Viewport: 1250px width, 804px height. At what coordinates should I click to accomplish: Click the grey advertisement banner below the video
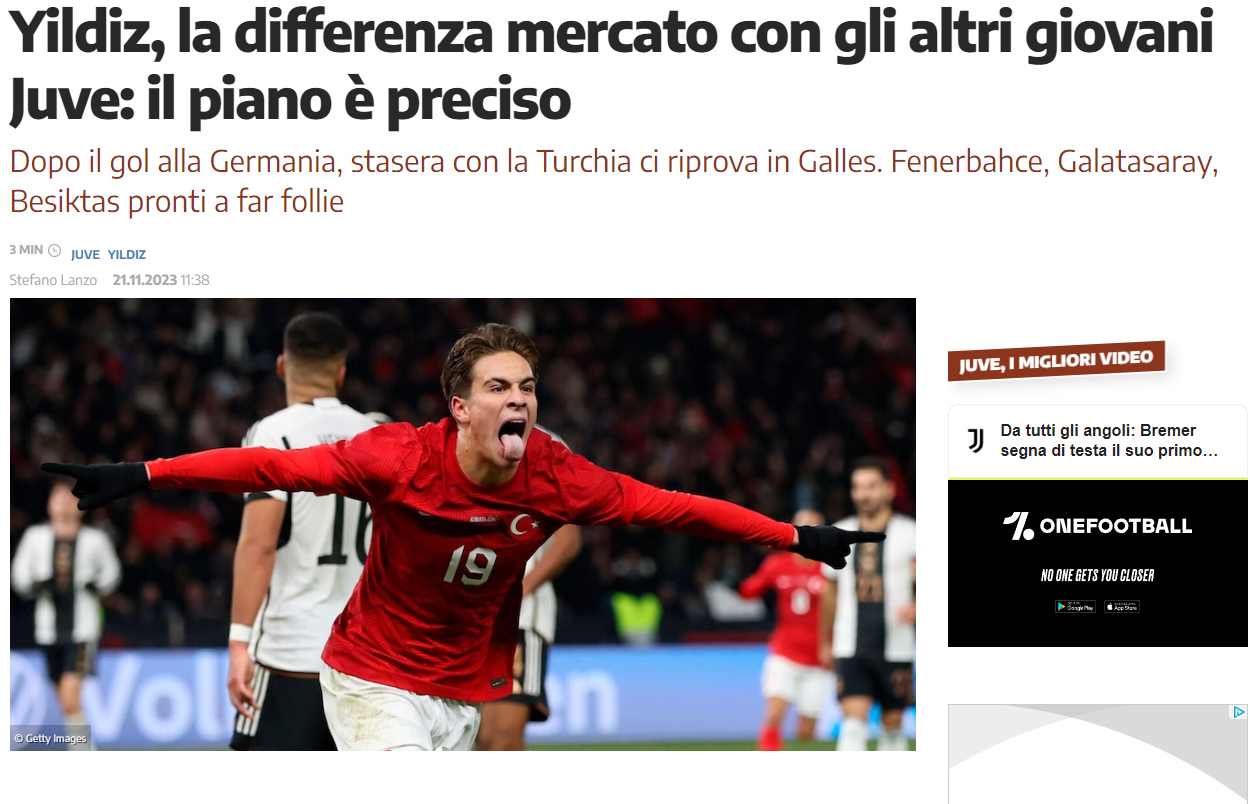(1098, 754)
